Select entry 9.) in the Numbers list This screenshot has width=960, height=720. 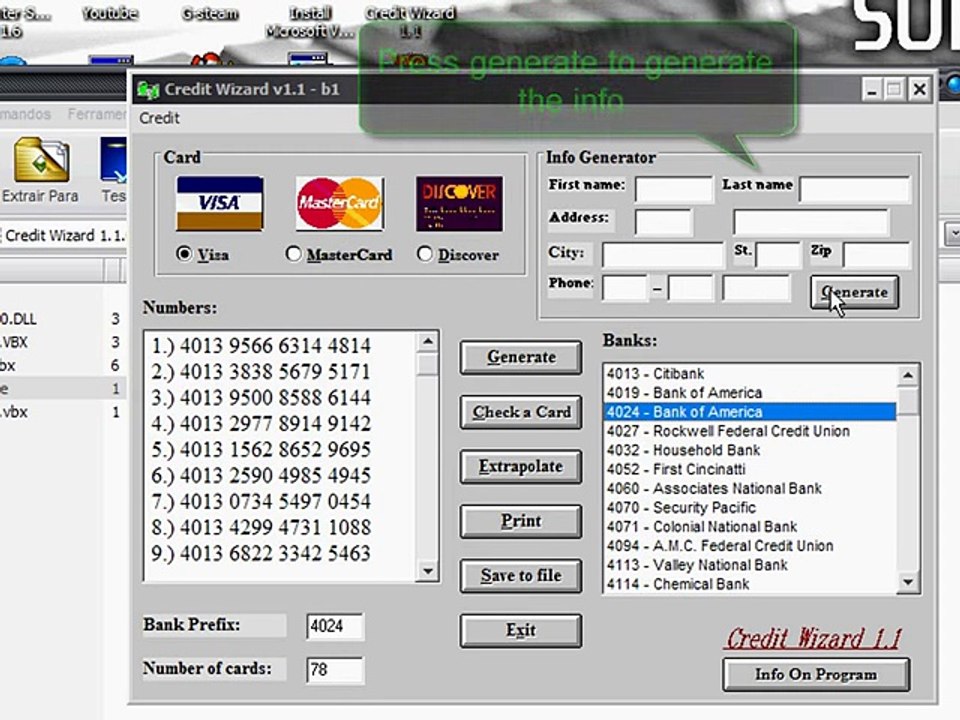(261, 553)
